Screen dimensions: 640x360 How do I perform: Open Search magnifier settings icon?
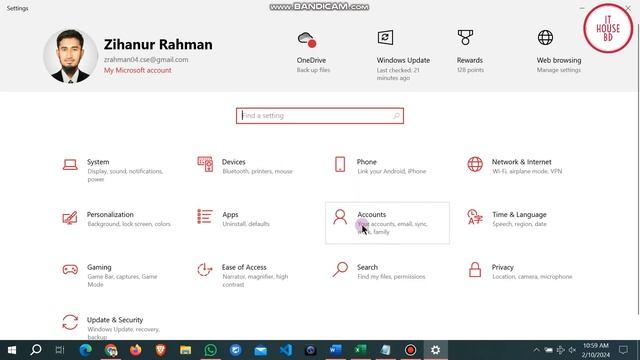340,270
